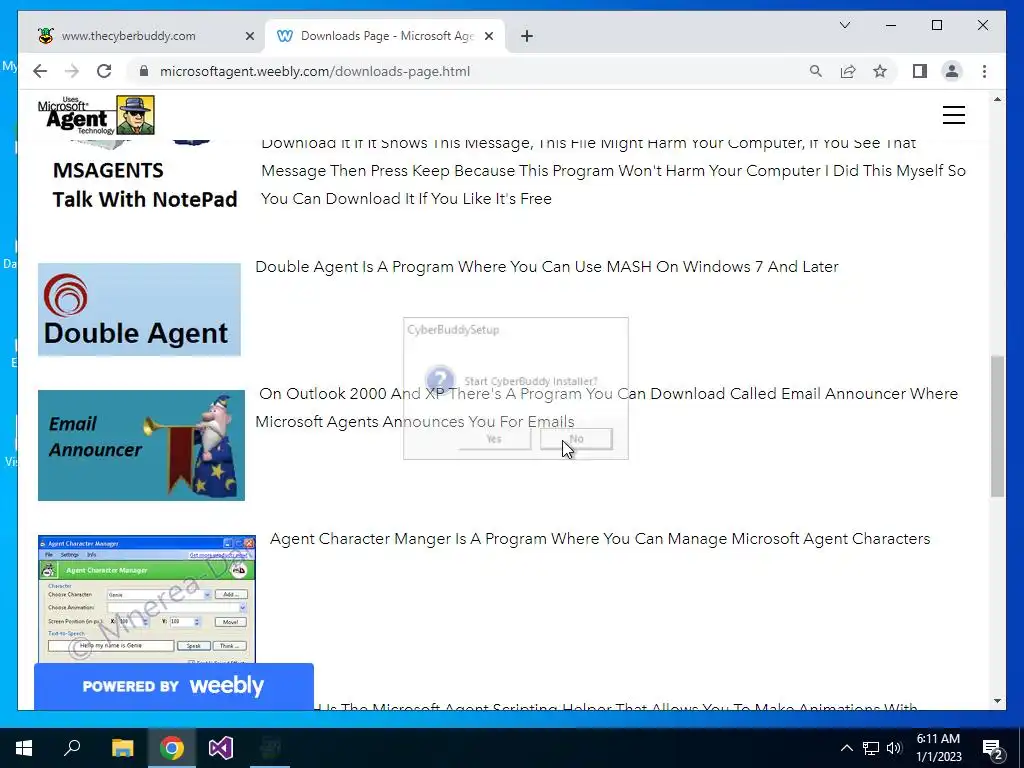Open the Windows Start menu
The height and width of the screenshot is (768, 1024).
[24, 748]
